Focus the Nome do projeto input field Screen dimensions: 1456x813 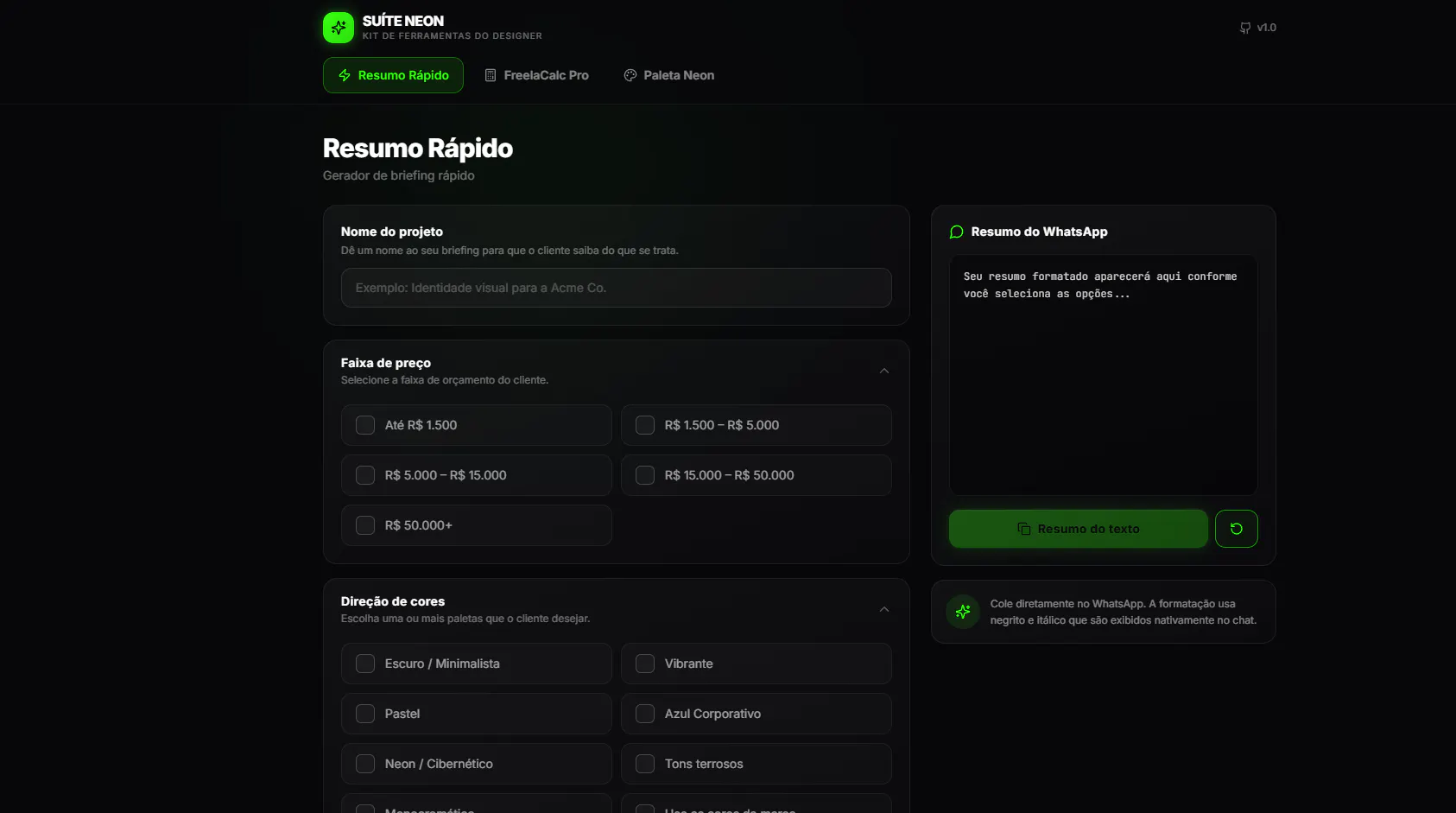click(x=617, y=288)
